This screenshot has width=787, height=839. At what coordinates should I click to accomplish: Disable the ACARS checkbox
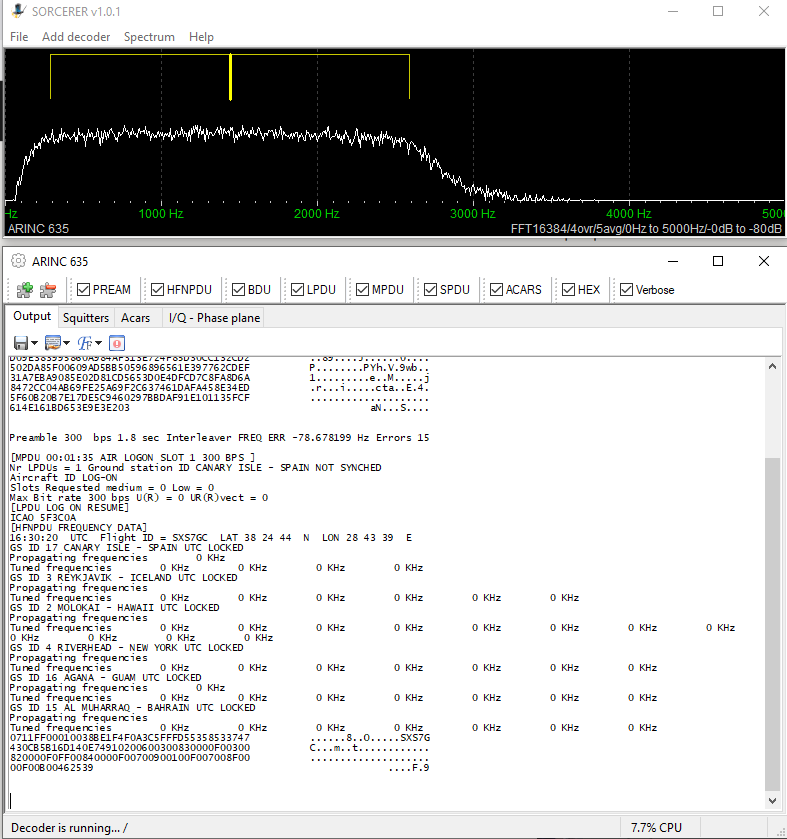[x=496, y=289]
